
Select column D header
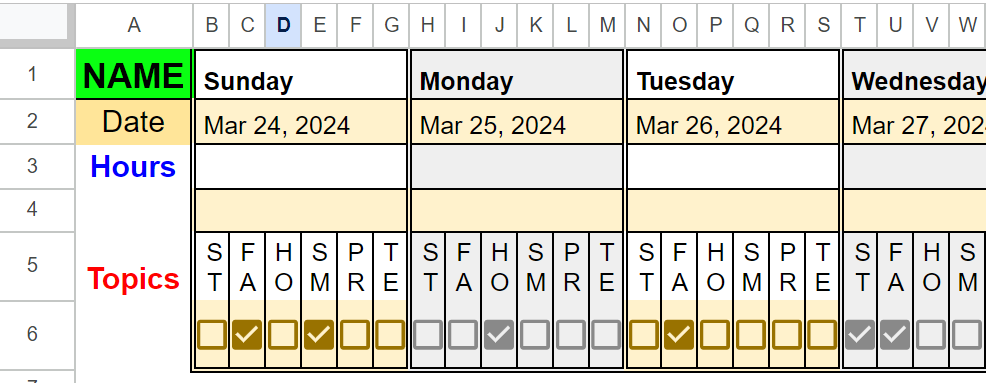pos(284,25)
